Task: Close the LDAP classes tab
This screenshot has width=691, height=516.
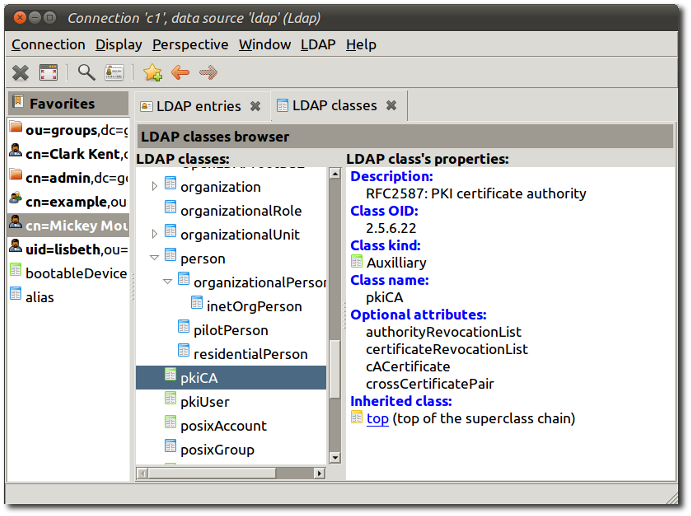Action: 391,106
